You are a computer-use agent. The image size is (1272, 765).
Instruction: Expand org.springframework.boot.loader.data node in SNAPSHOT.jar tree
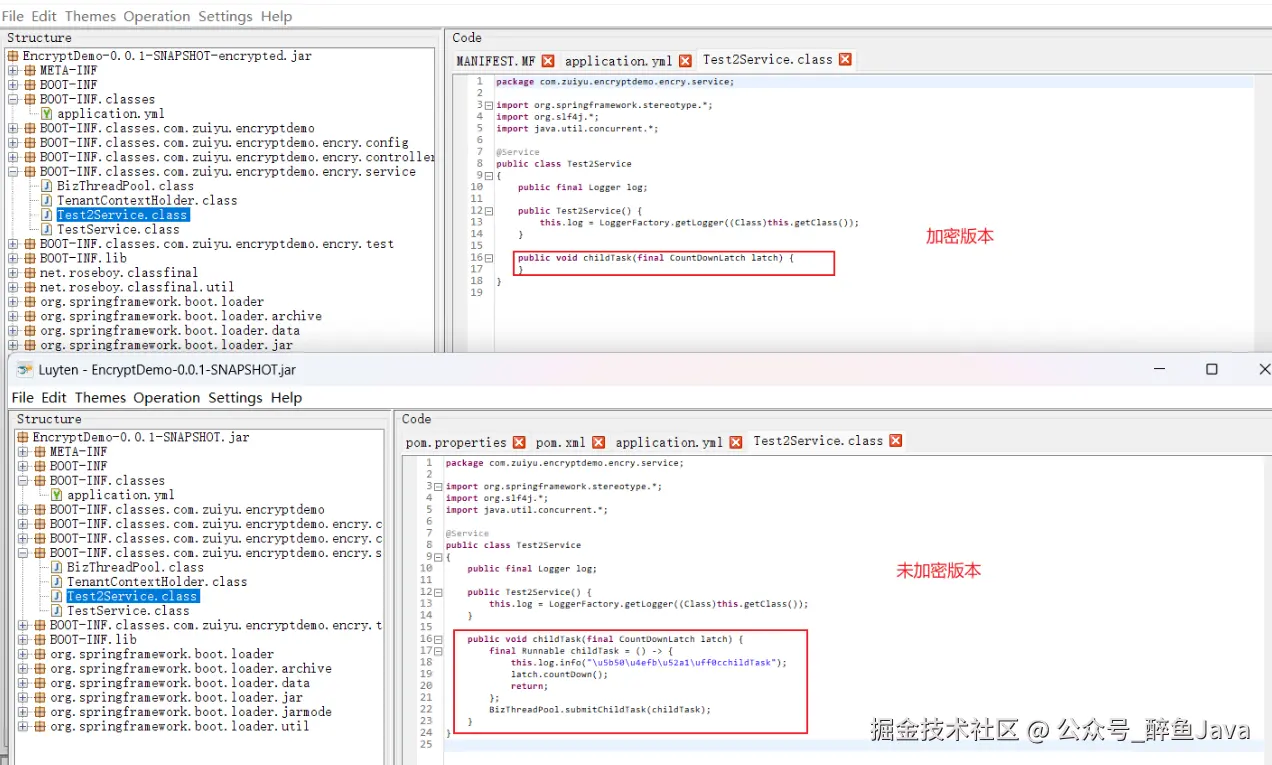tap(23, 683)
